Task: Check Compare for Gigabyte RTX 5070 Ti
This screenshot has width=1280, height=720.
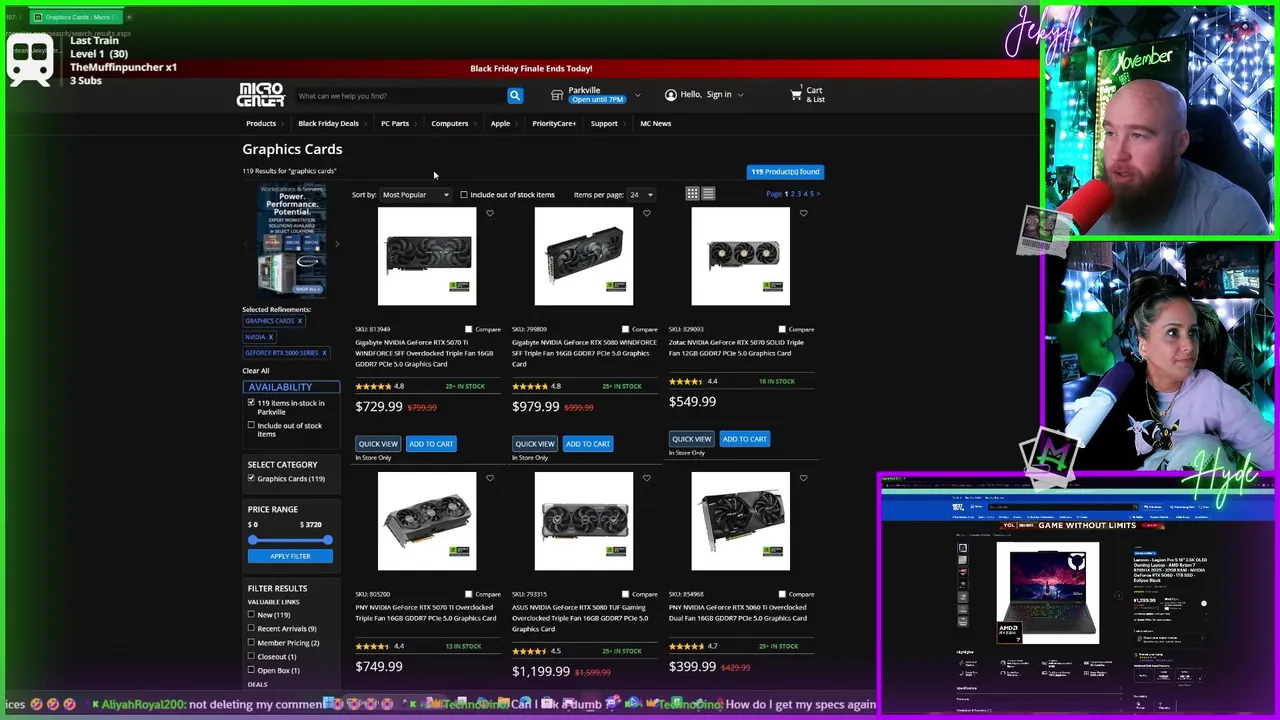Action: 468,329
